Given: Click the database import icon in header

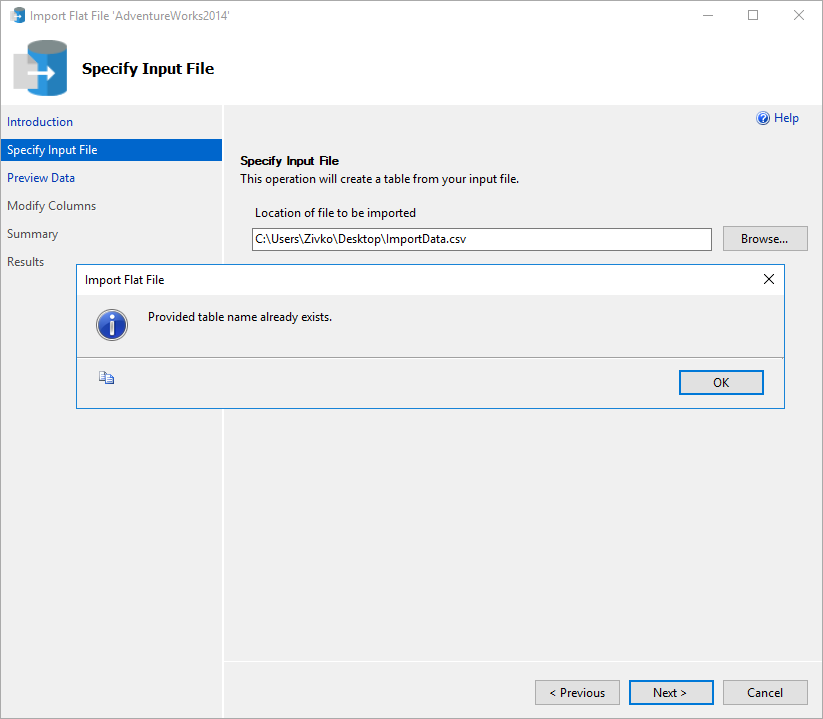Looking at the screenshot, I should tap(40, 69).
